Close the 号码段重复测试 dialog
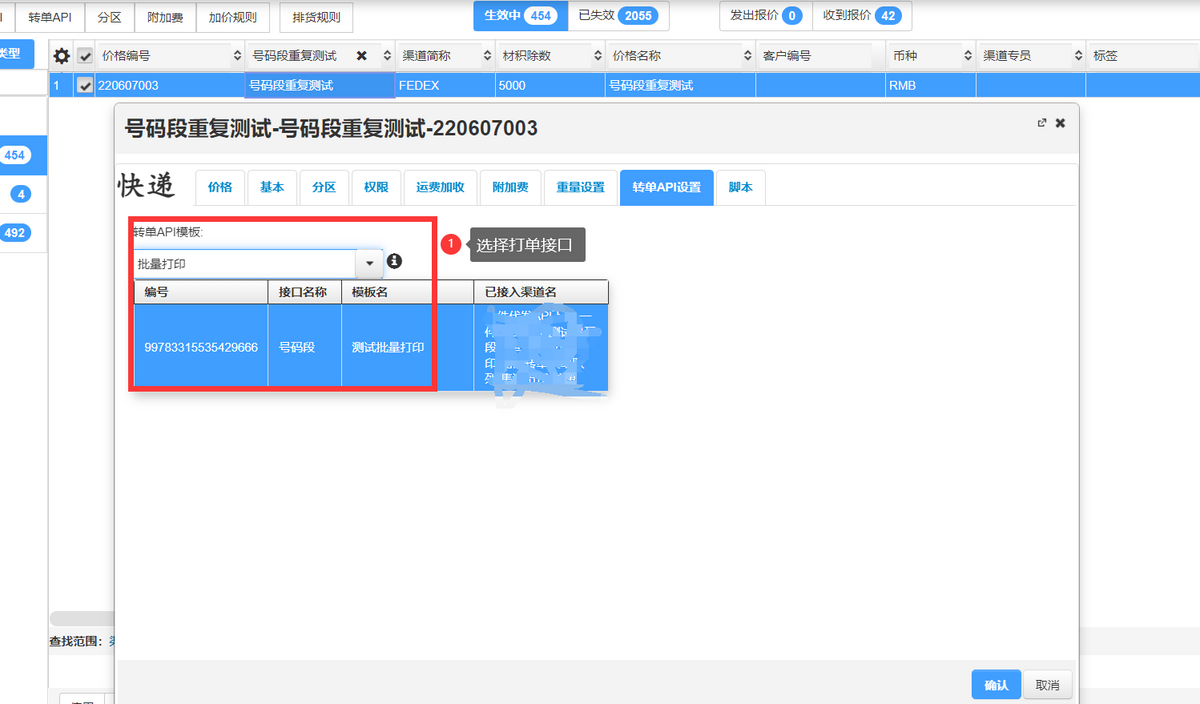1200x704 pixels. 1060,123
